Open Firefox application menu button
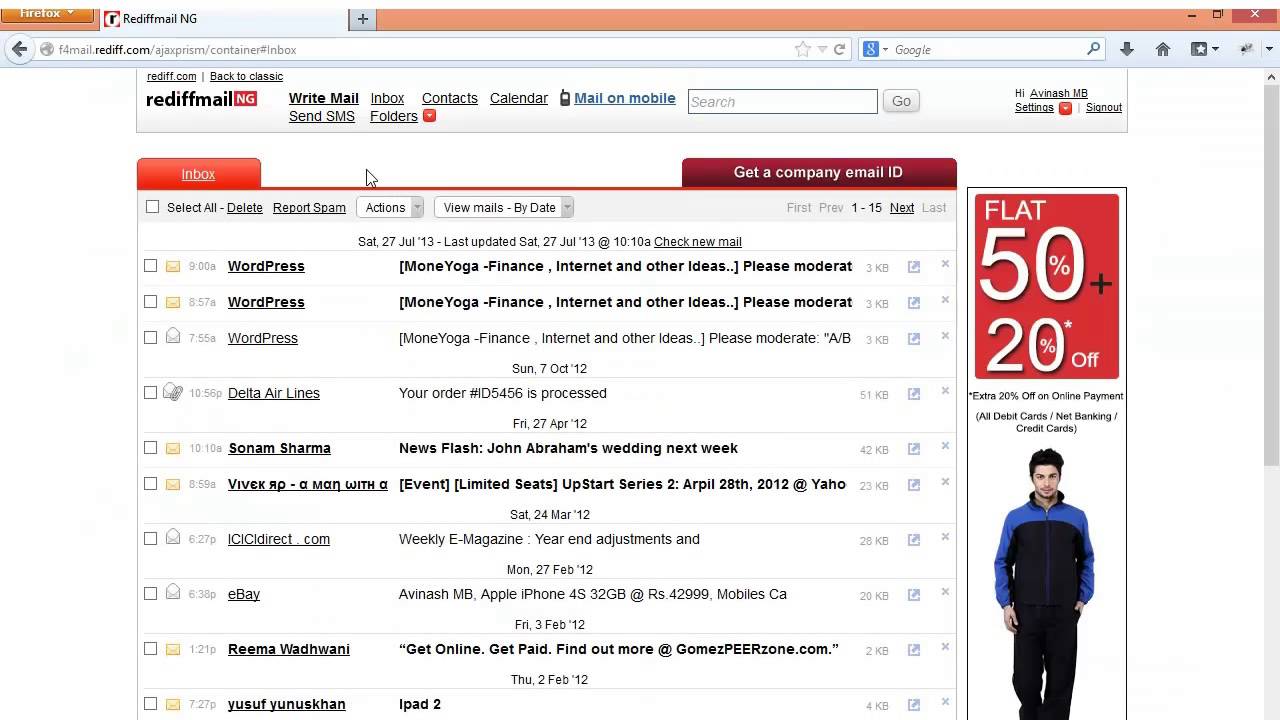This screenshot has height=720, width=1280. click(47, 14)
